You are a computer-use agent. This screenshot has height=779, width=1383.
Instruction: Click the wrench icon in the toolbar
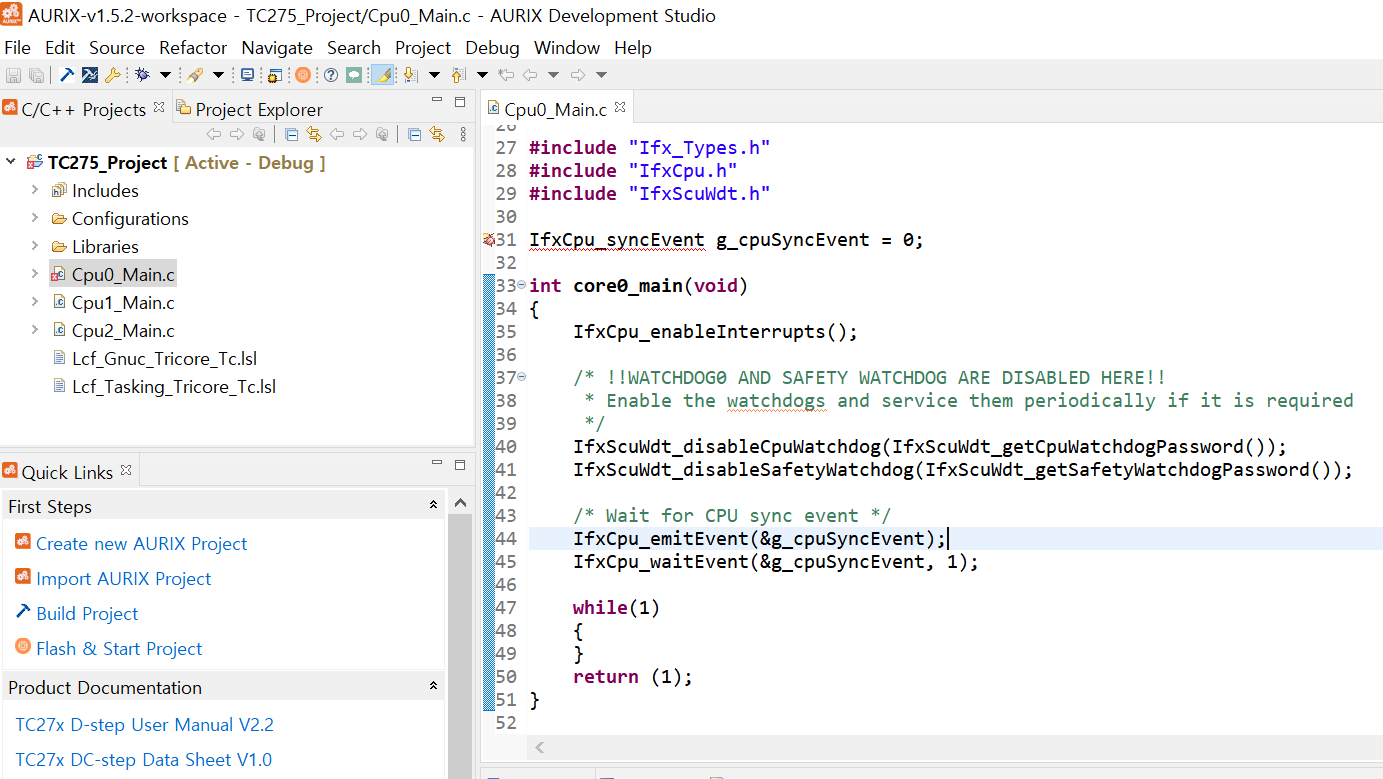113,75
